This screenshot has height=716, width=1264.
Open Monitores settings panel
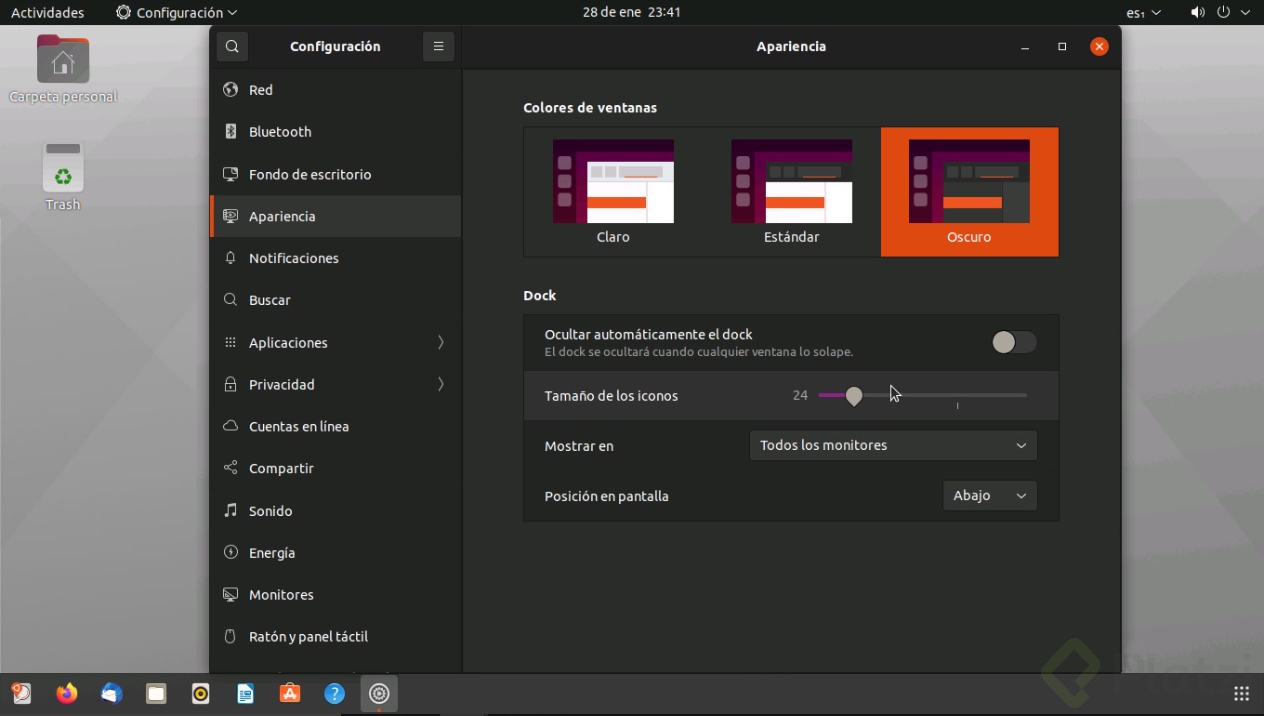point(336,595)
